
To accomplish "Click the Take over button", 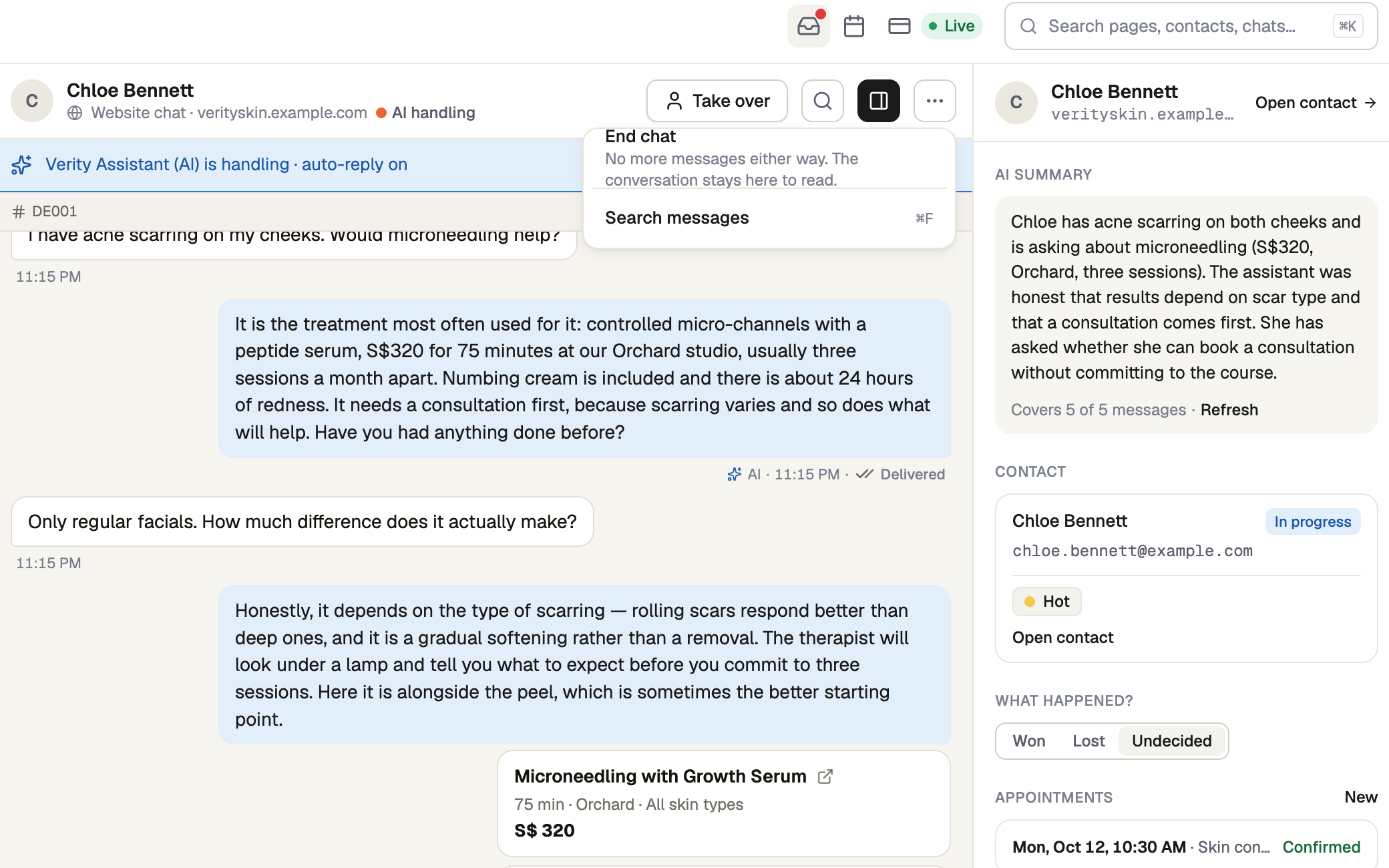I will [x=717, y=101].
